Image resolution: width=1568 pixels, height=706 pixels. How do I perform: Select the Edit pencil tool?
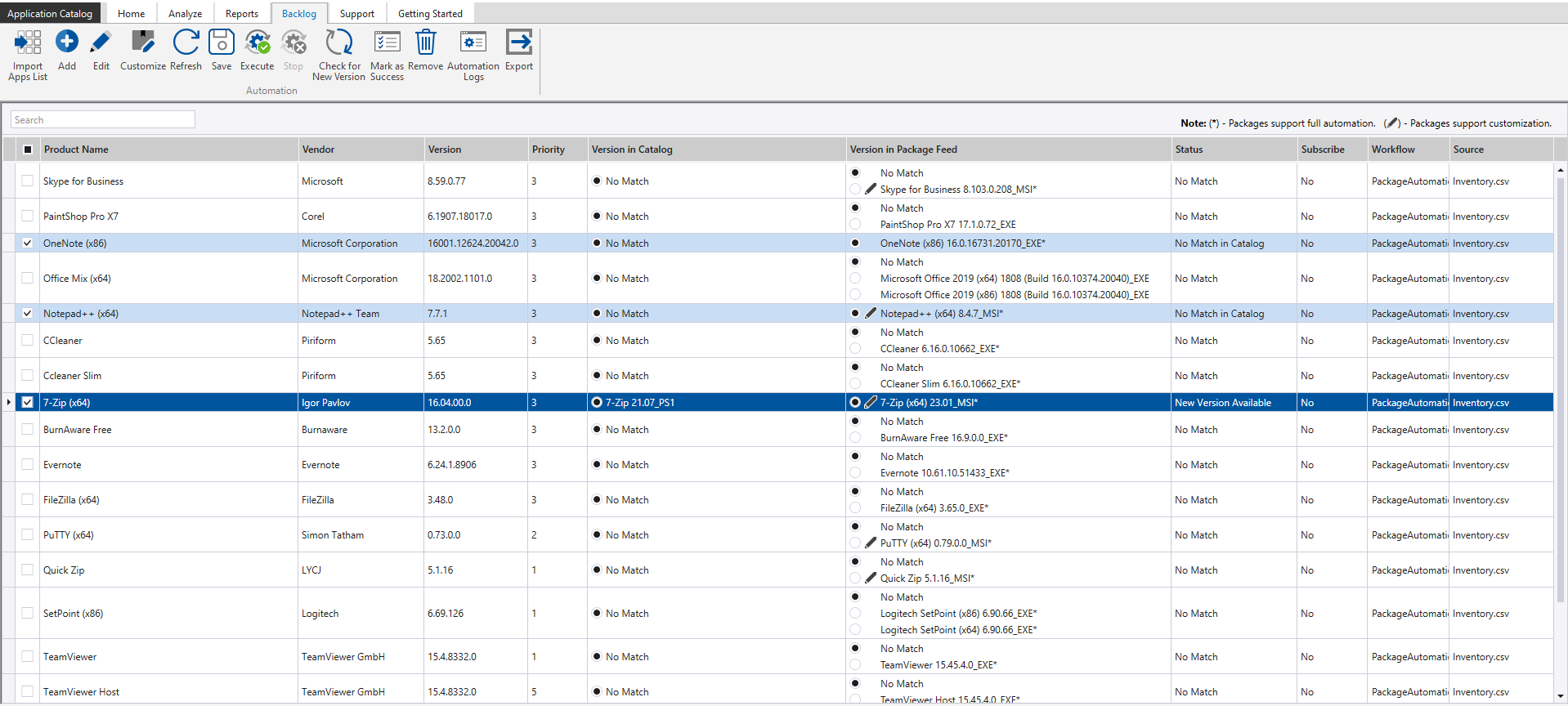(x=101, y=42)
